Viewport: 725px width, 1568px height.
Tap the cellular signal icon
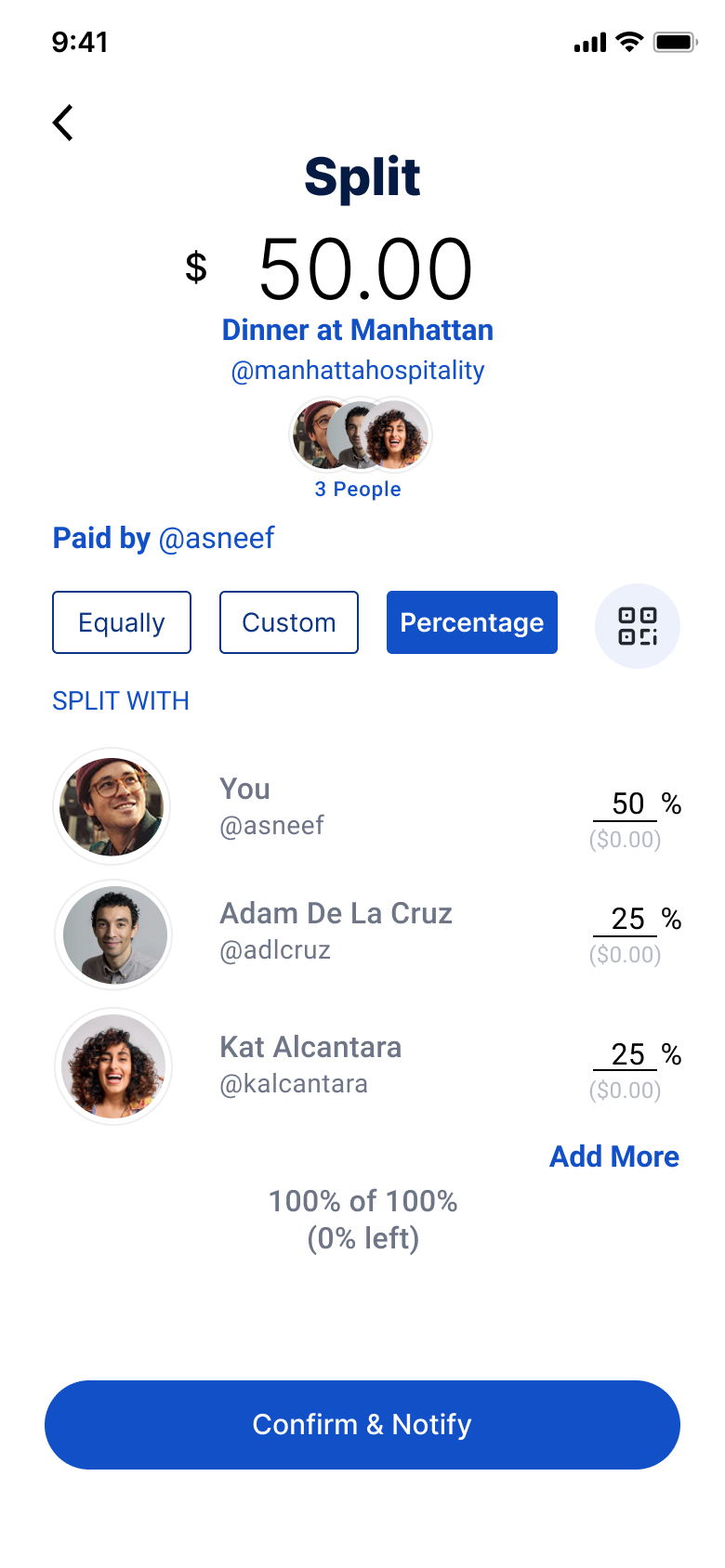pos(590,43)
